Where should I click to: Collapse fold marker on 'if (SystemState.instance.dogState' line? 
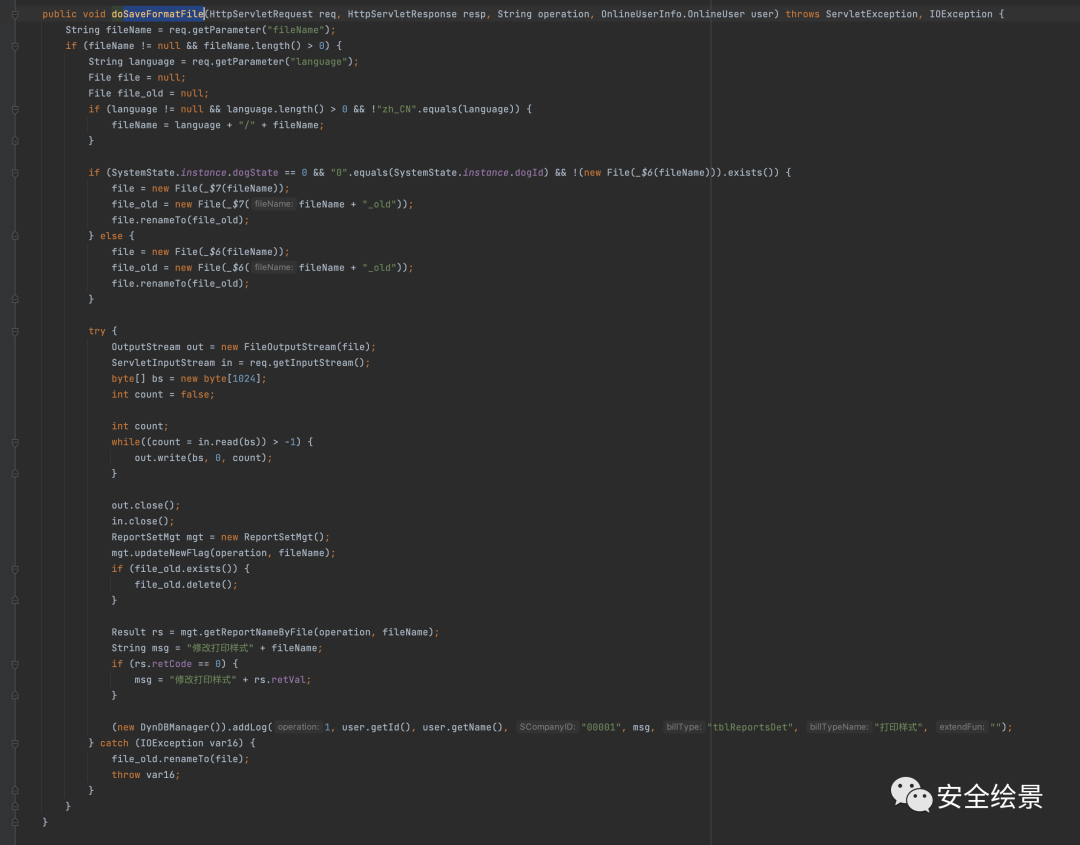point(15,173)
